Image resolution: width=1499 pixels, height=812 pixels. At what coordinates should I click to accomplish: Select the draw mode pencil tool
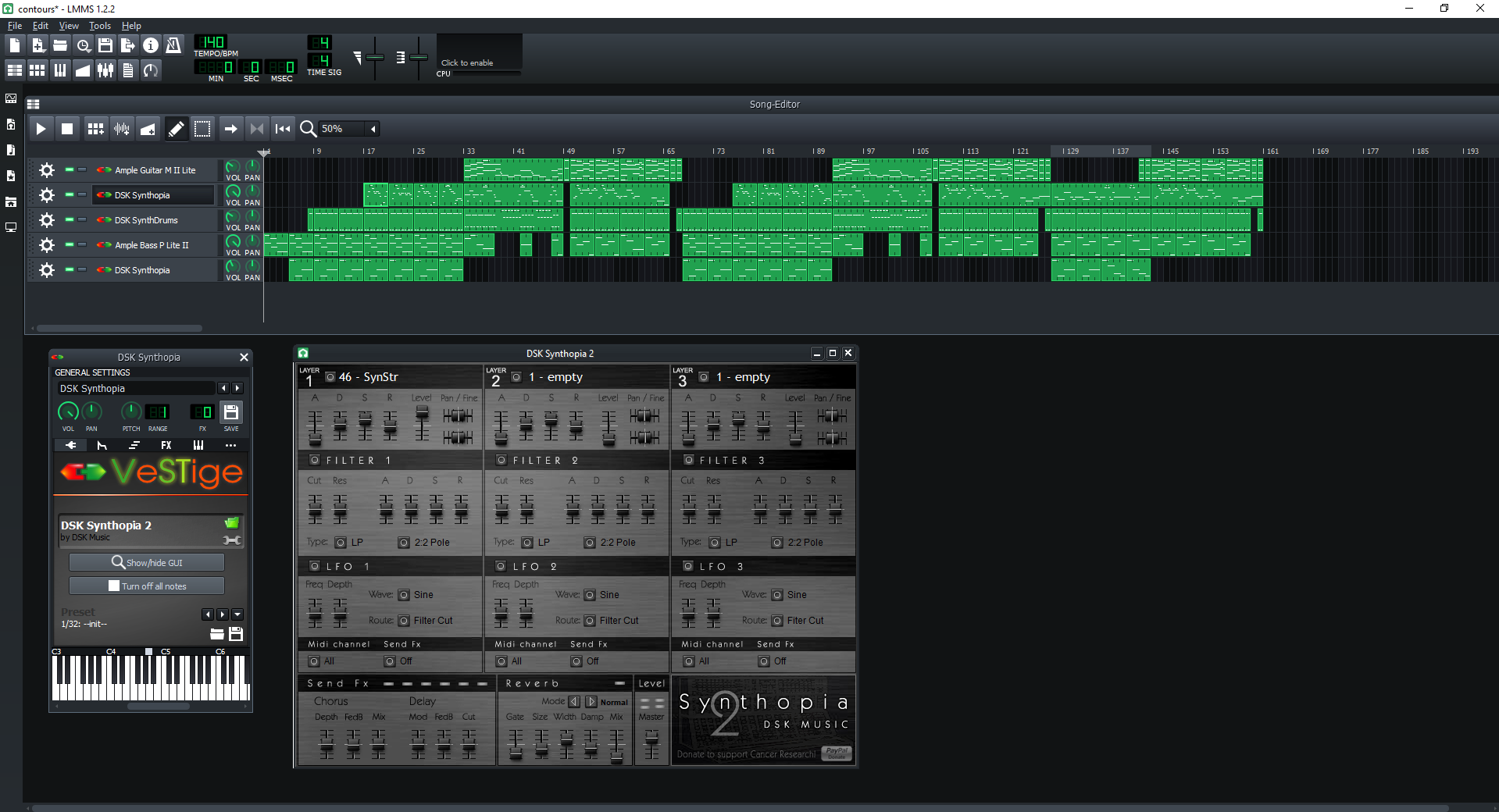[x=177, y=129]
